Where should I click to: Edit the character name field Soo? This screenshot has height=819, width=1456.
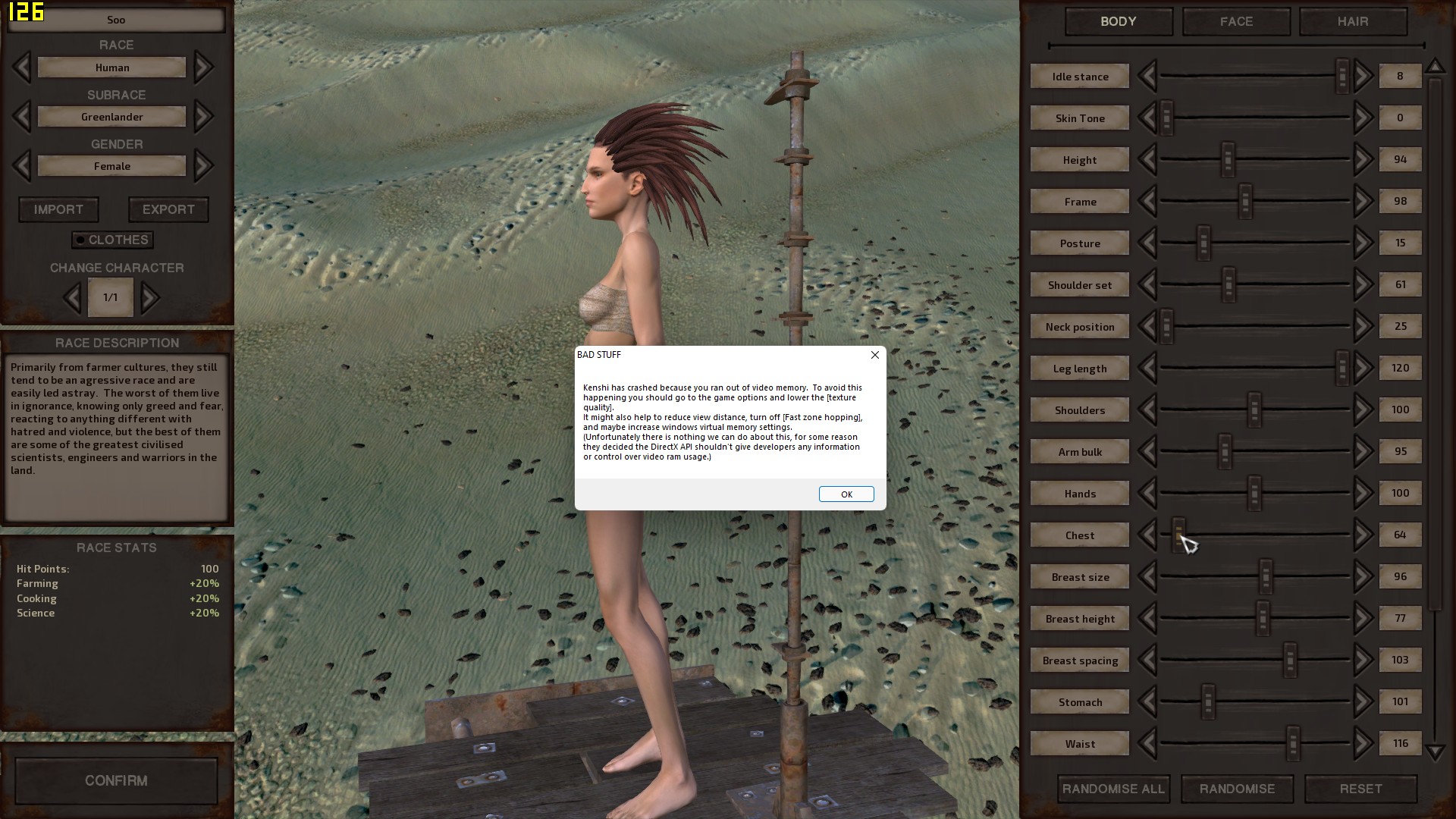(x=116, y=20)
